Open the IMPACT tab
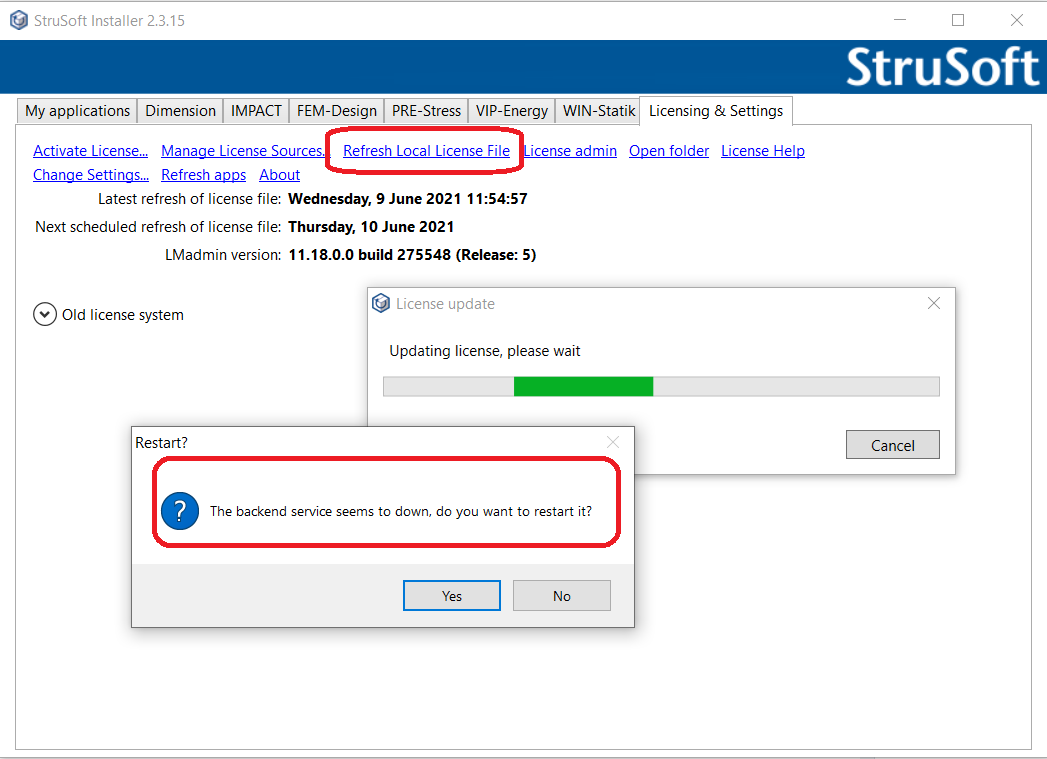Viewport: 1047px width, 759px height. pos(256,111)
